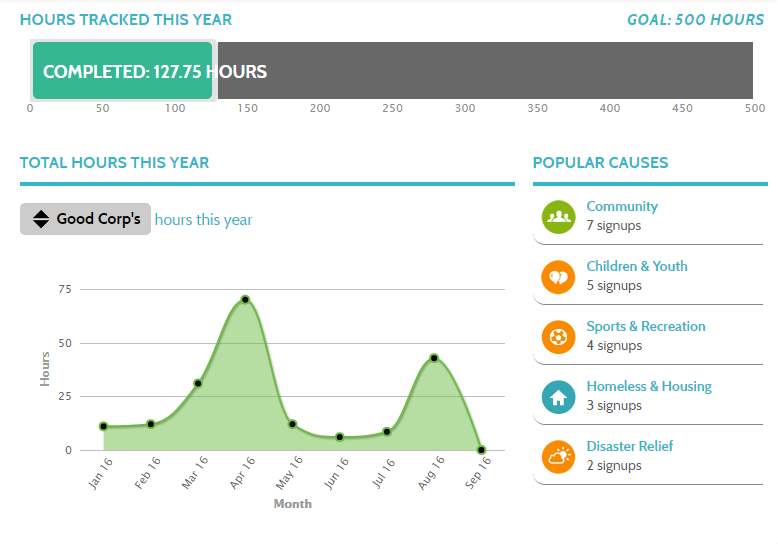Click the Apr 16 peak data point
The width and height of the screenshot is (778, 544).
pos(245,300)
